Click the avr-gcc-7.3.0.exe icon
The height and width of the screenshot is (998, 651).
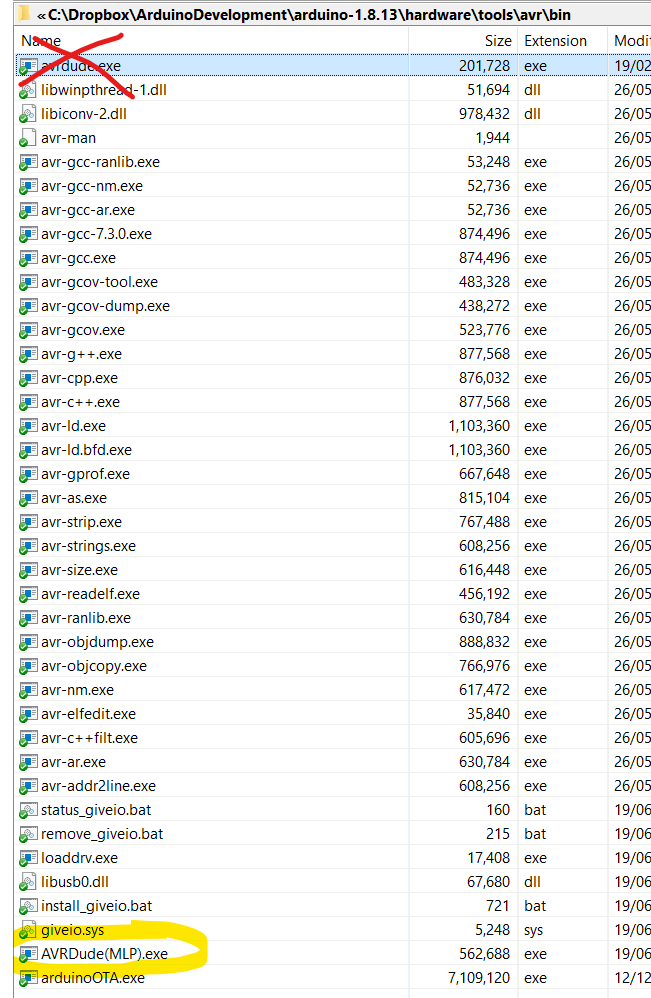[27, 234]
